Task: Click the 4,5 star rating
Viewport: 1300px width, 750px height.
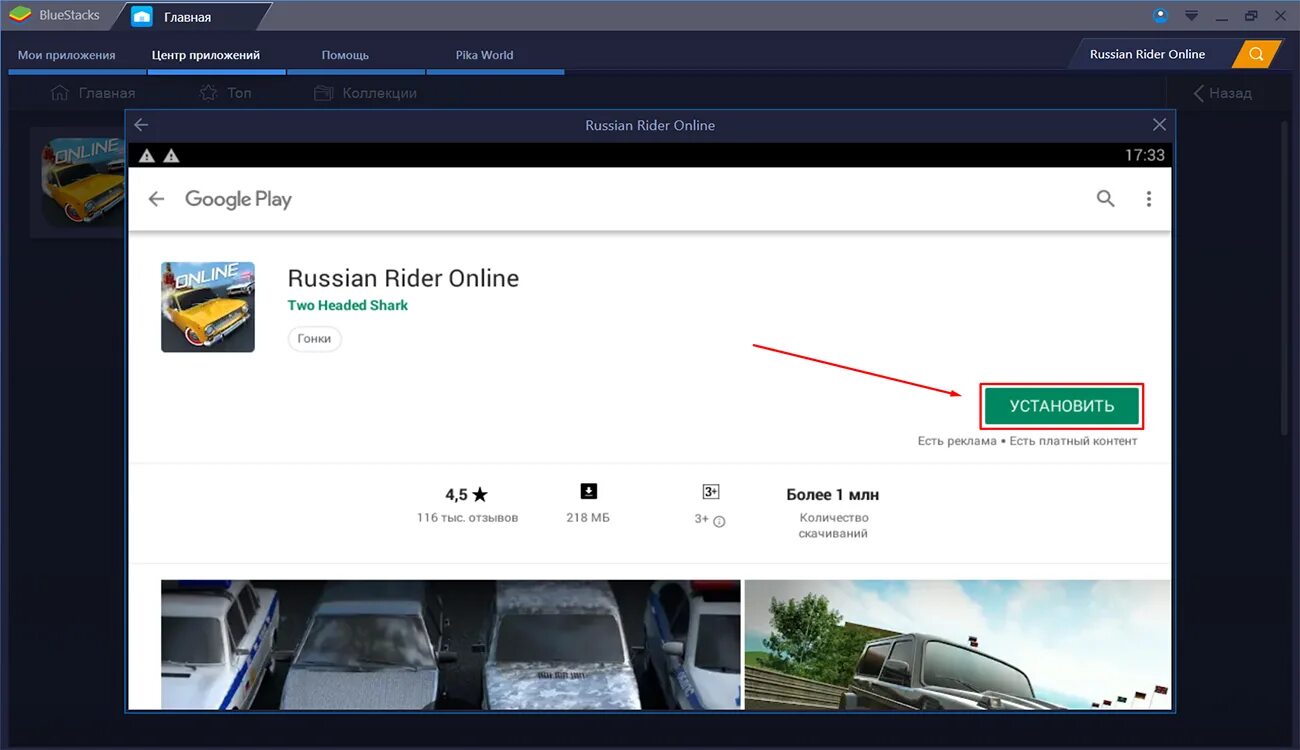Action: [x=467, y=495]
